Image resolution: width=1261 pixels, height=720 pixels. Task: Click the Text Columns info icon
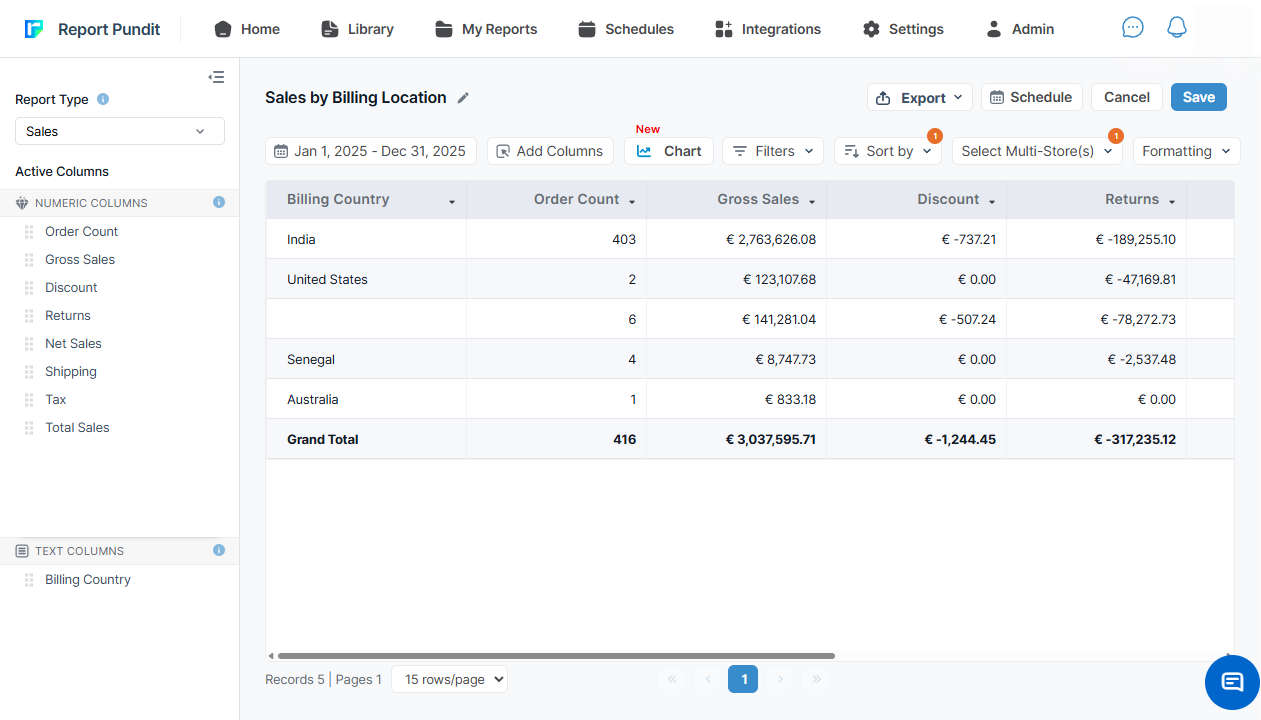tap(219, 550)
